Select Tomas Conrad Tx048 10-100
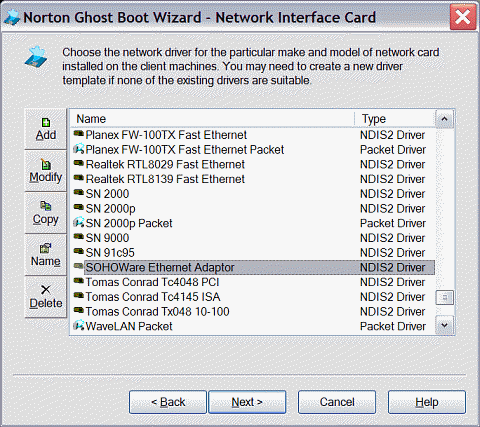 [x=253, y=311]
